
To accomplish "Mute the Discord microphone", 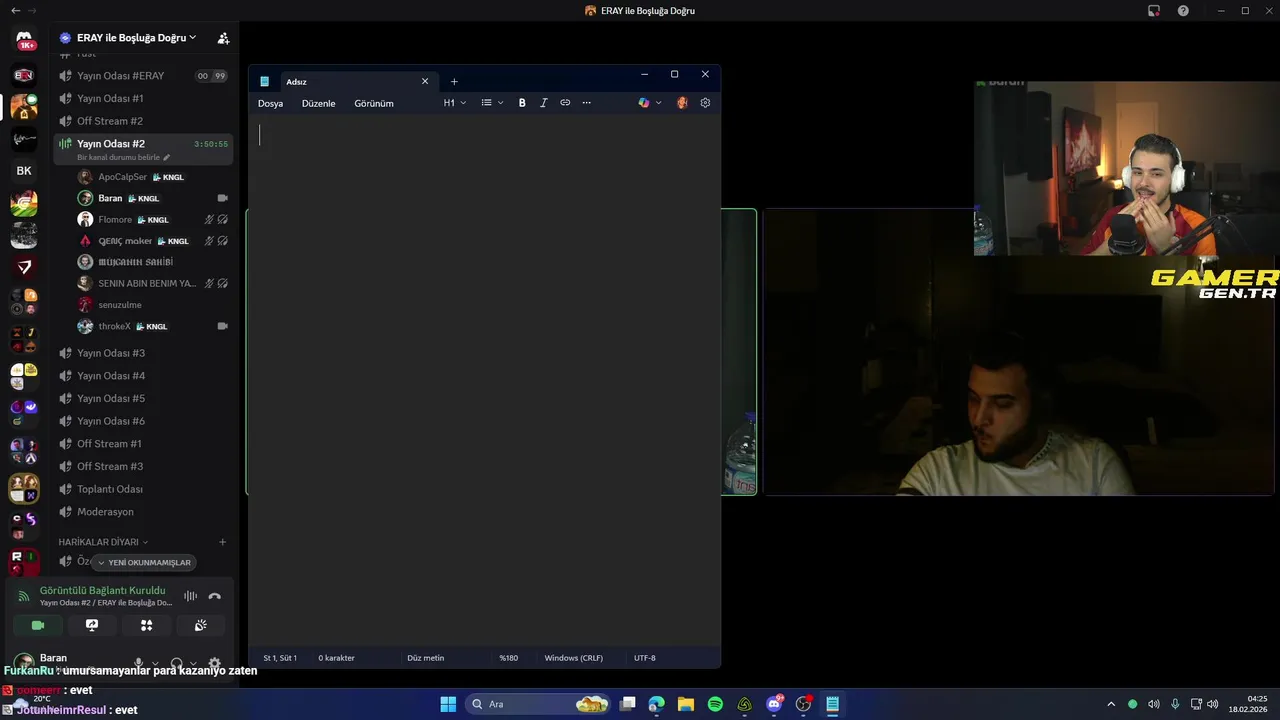I will tap(139, 663).
